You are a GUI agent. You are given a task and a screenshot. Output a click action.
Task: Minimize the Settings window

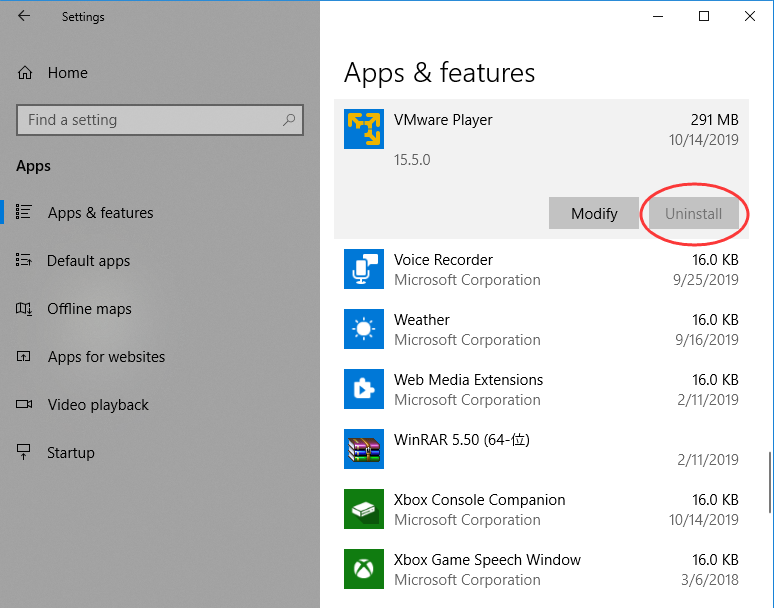[658, 16]
